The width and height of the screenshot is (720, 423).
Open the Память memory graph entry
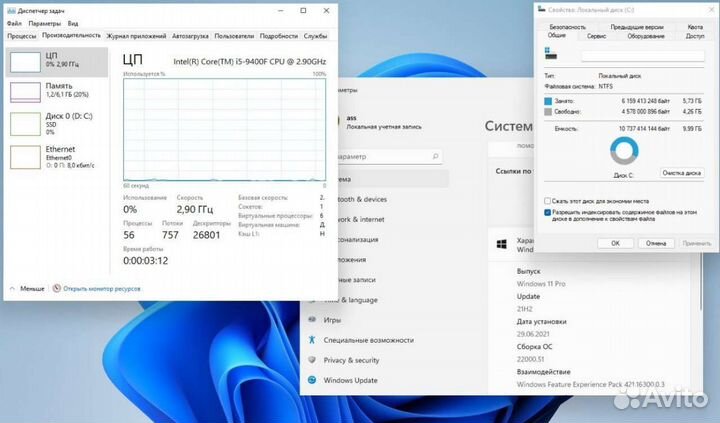(x=56, y=90)
